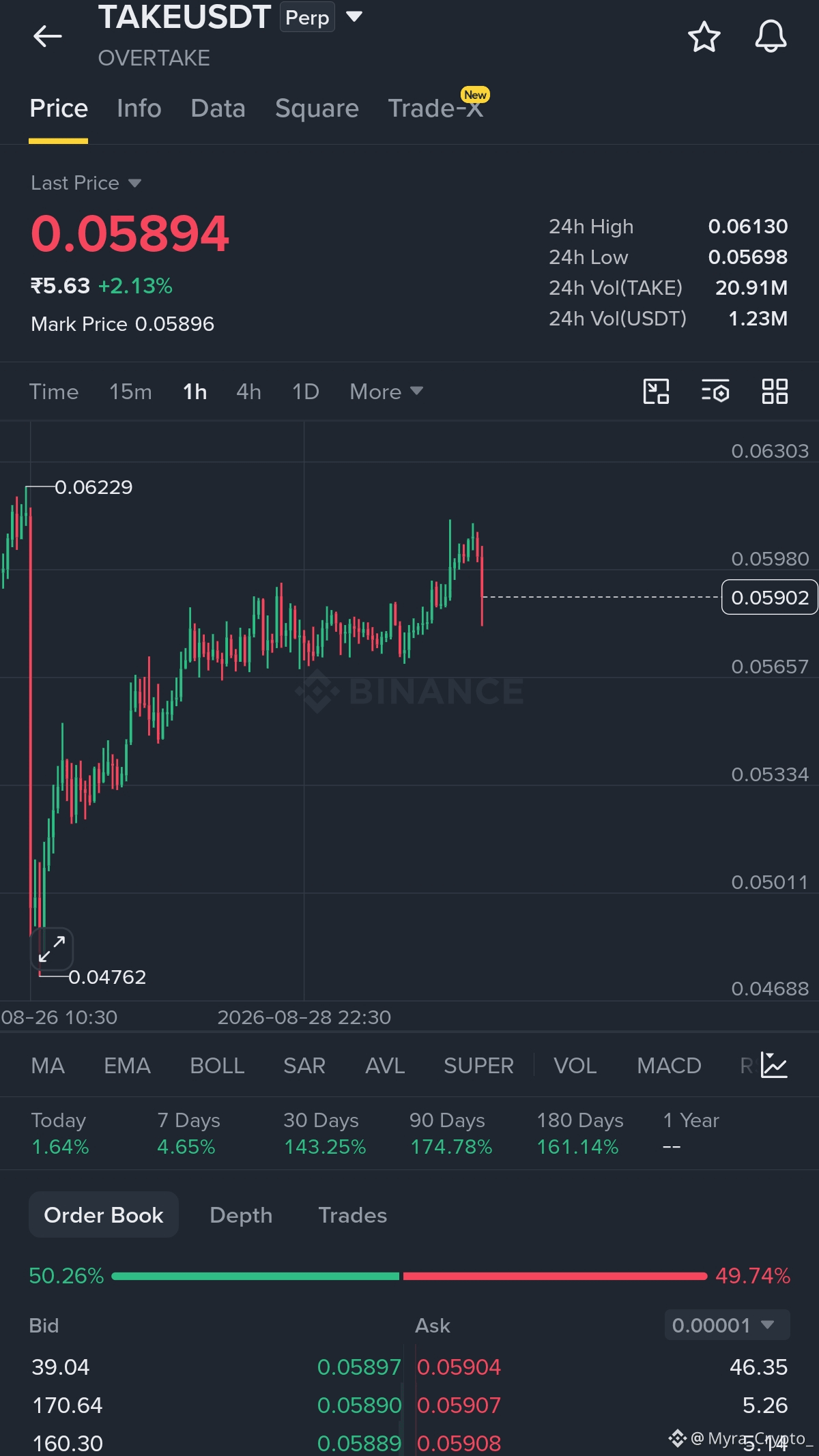Open the chart picture-in-picture icon
The width and height of the screenshot is (819, 1456).
click(x=656, y=392)
